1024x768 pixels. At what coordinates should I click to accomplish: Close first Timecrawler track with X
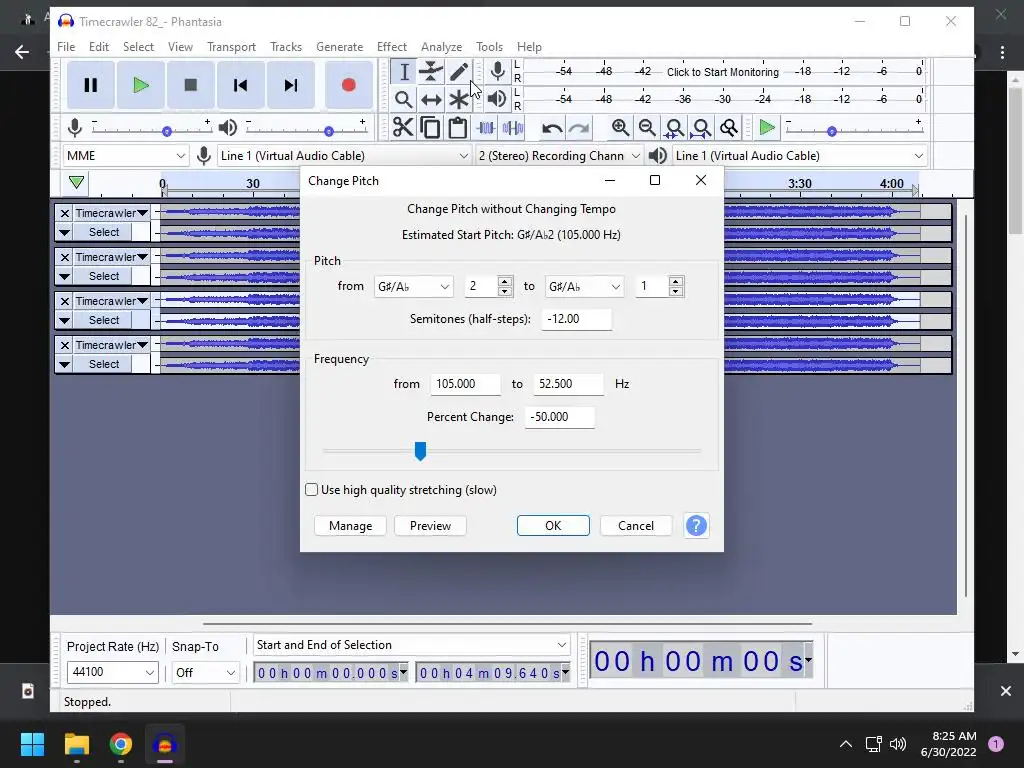click(64, 213)
